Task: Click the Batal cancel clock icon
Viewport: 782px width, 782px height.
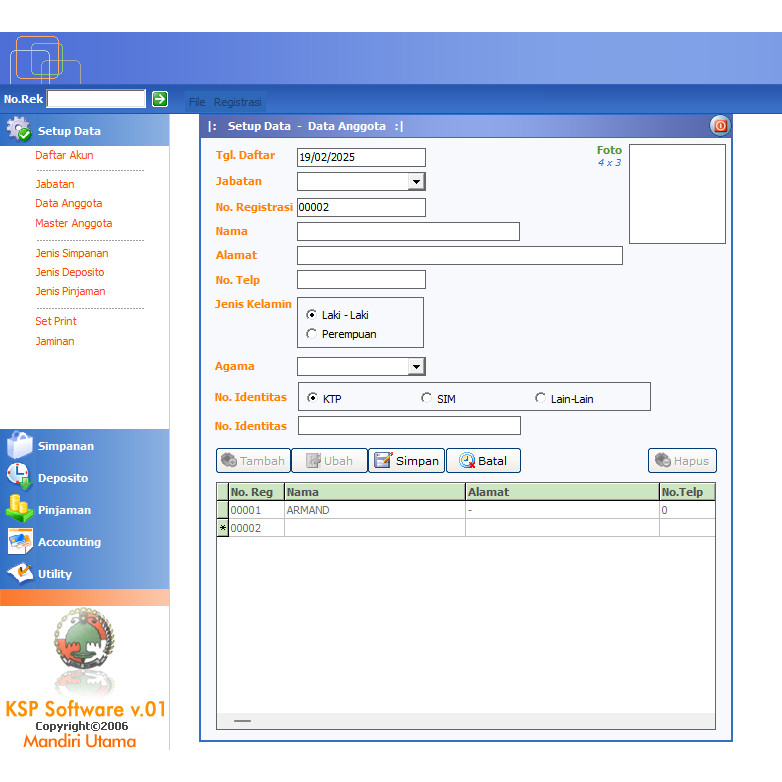Action: 467,460
